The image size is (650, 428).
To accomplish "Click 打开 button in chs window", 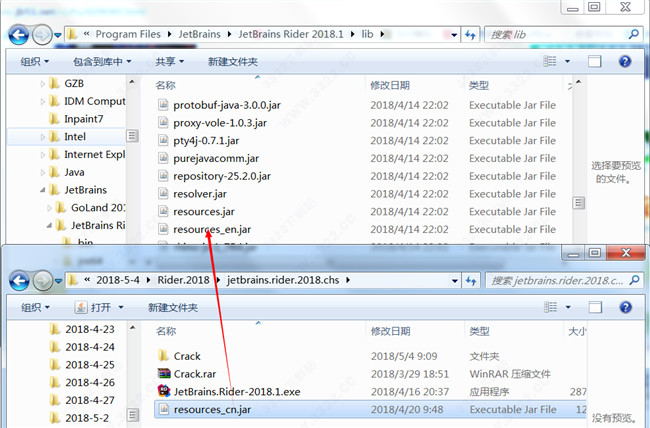I will [93, 308].
